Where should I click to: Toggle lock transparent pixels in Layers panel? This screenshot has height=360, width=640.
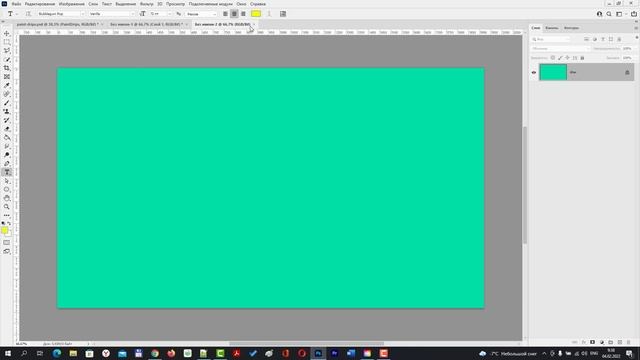point(553,58)
